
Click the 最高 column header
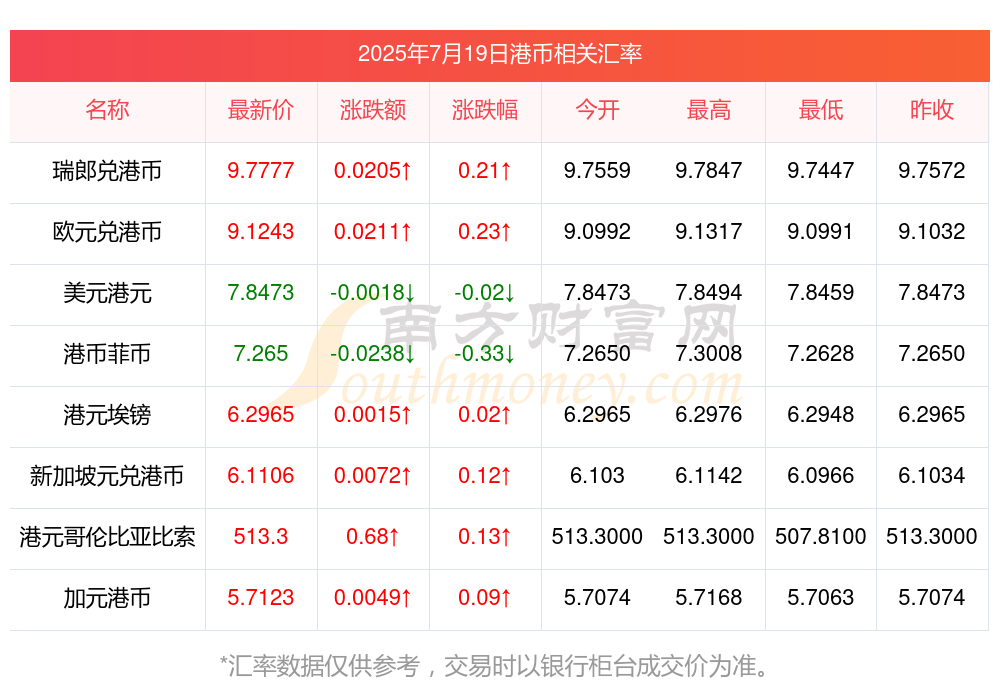coord(709,110)
